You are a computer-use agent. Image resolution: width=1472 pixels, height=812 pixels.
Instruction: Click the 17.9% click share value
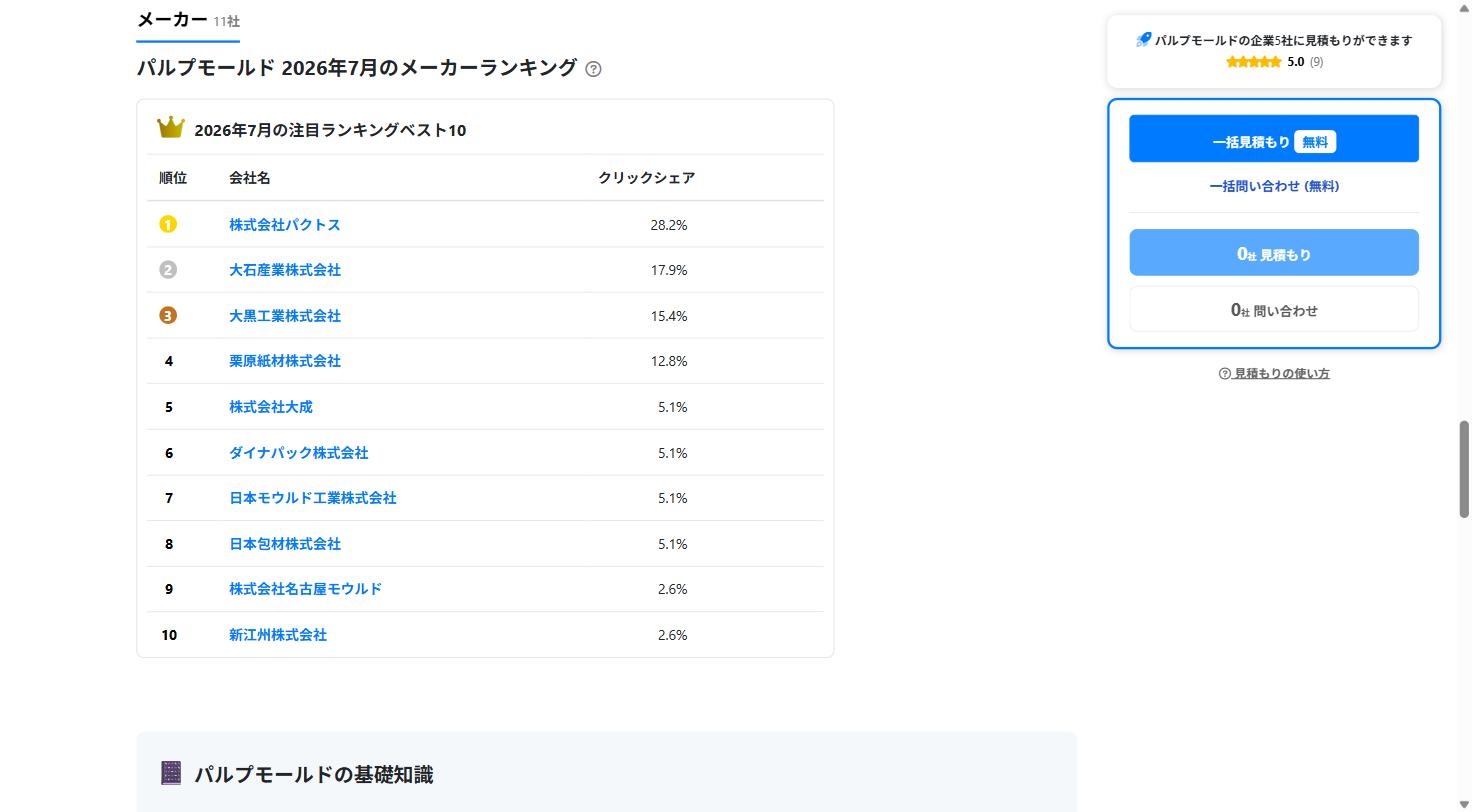(669, 270)
